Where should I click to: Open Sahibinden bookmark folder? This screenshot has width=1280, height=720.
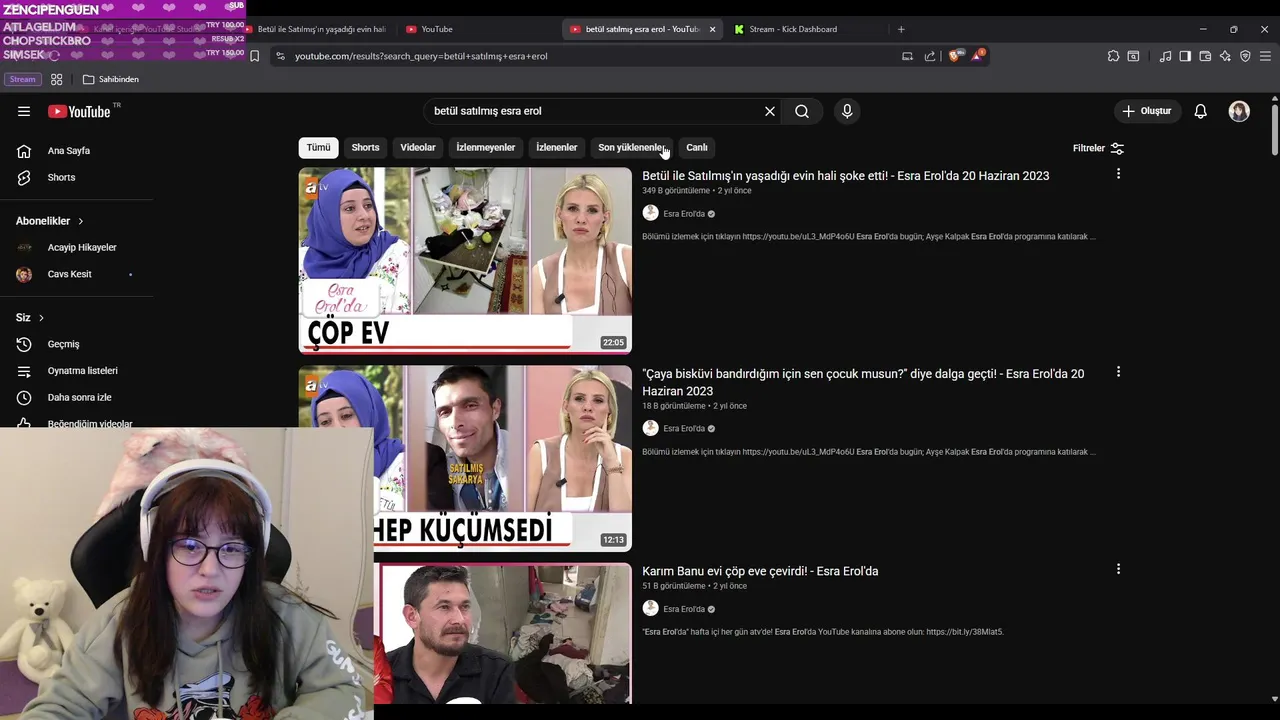[111, 79]
